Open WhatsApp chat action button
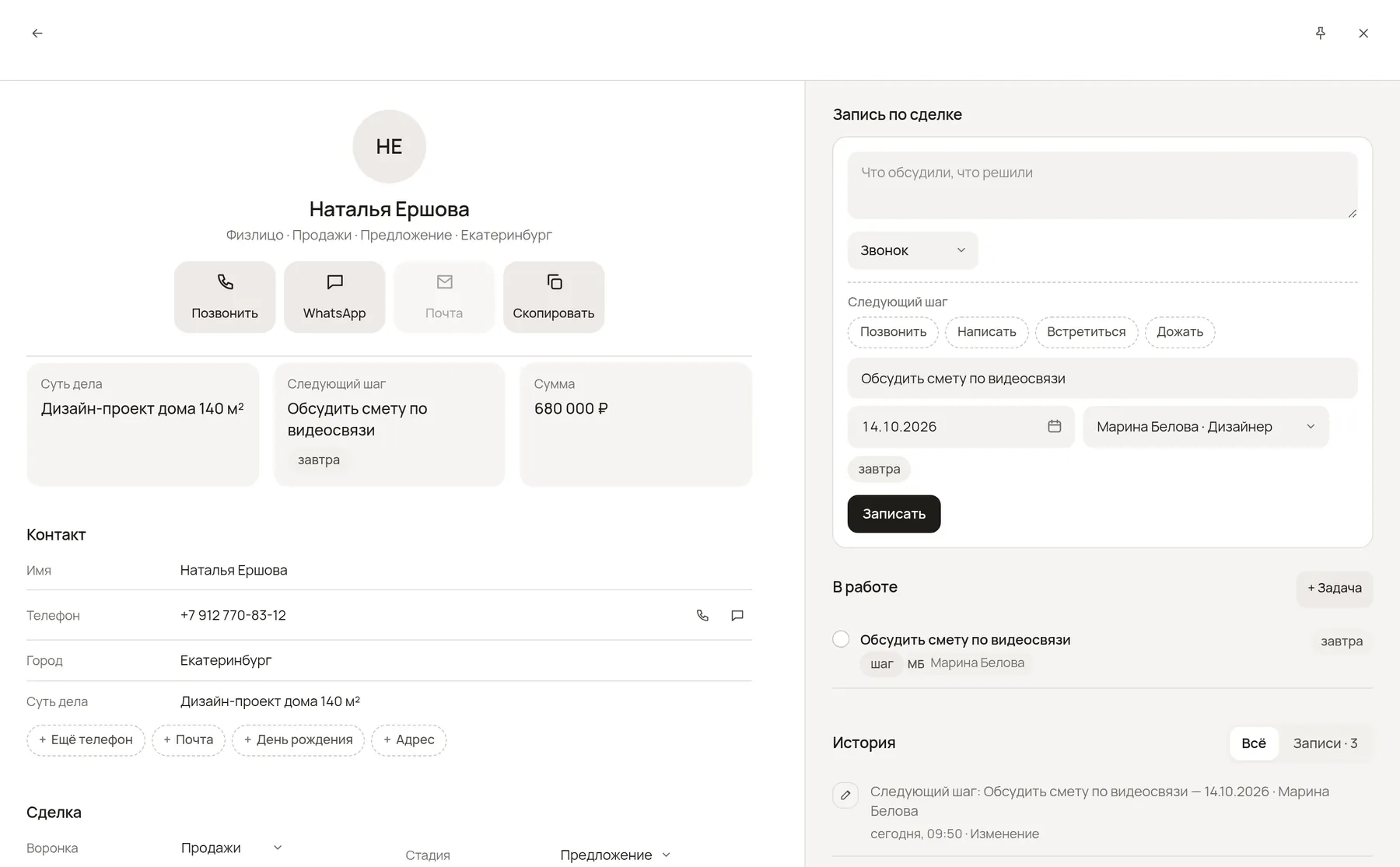The height and width of the screenshot is (867, 1400). pyautogui.click(x=334, y=297)
